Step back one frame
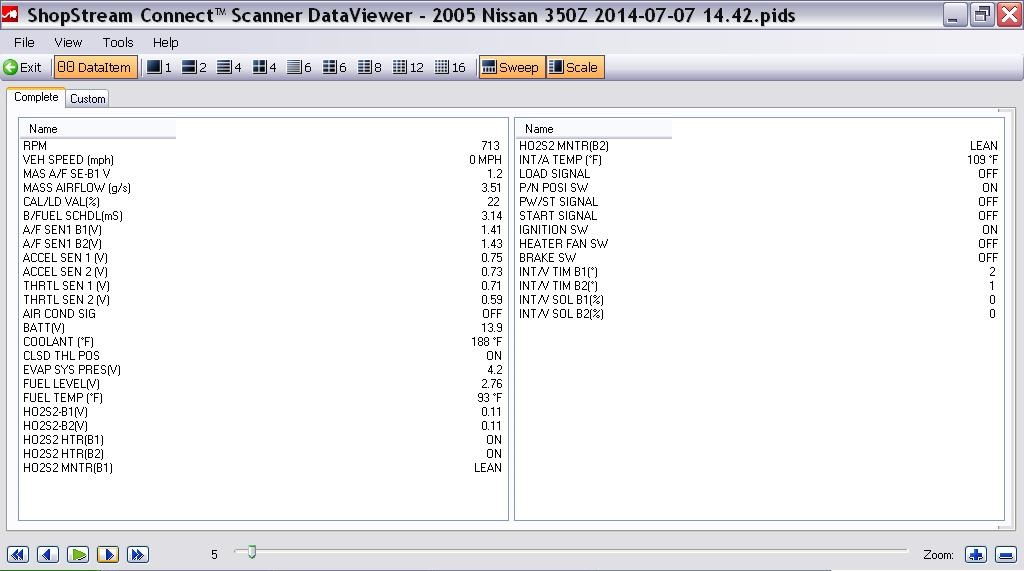This screenshot has width=1024, height=571. [x=48, y=555]
